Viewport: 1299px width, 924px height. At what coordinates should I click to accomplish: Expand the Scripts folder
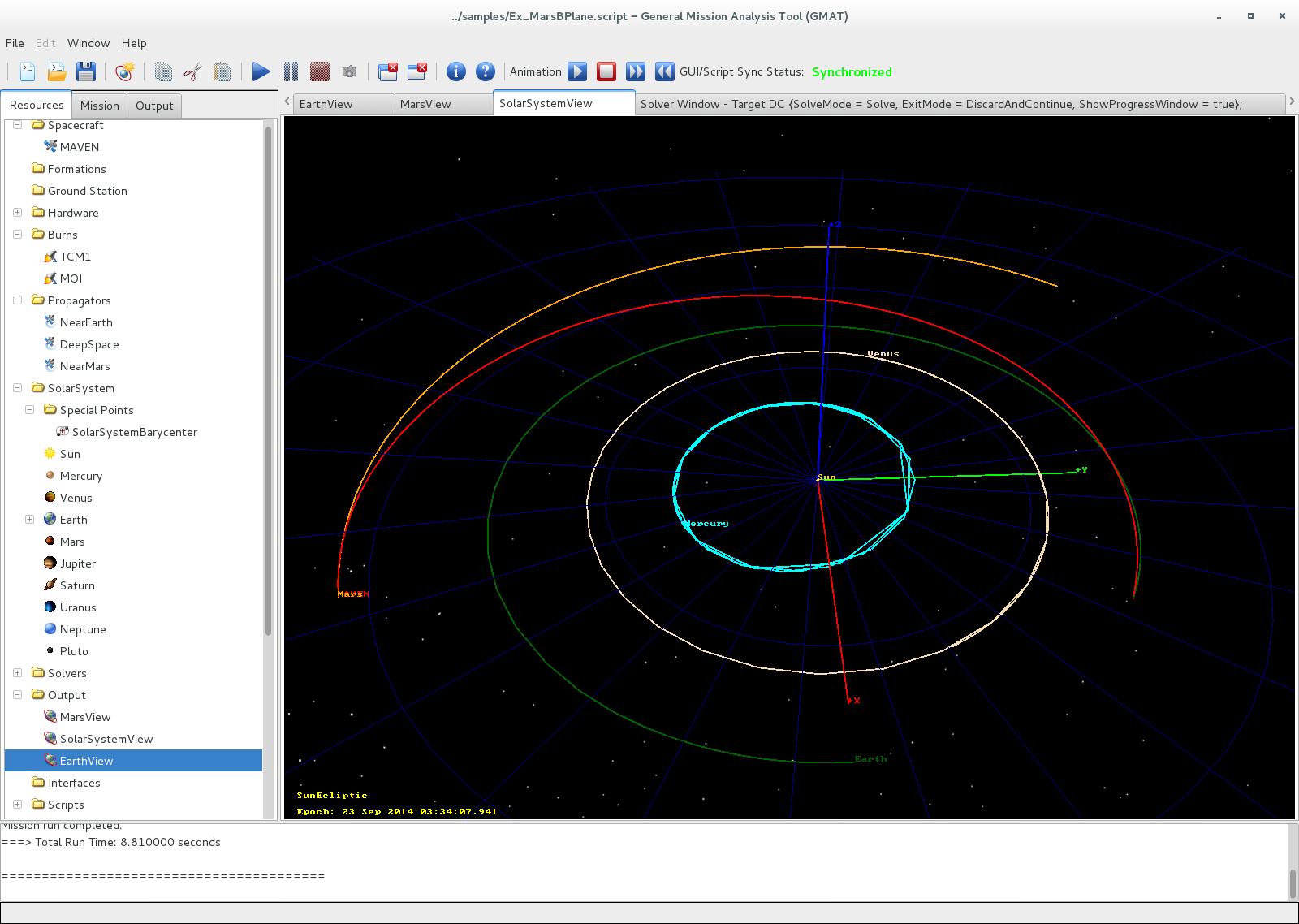pos(17,805)
